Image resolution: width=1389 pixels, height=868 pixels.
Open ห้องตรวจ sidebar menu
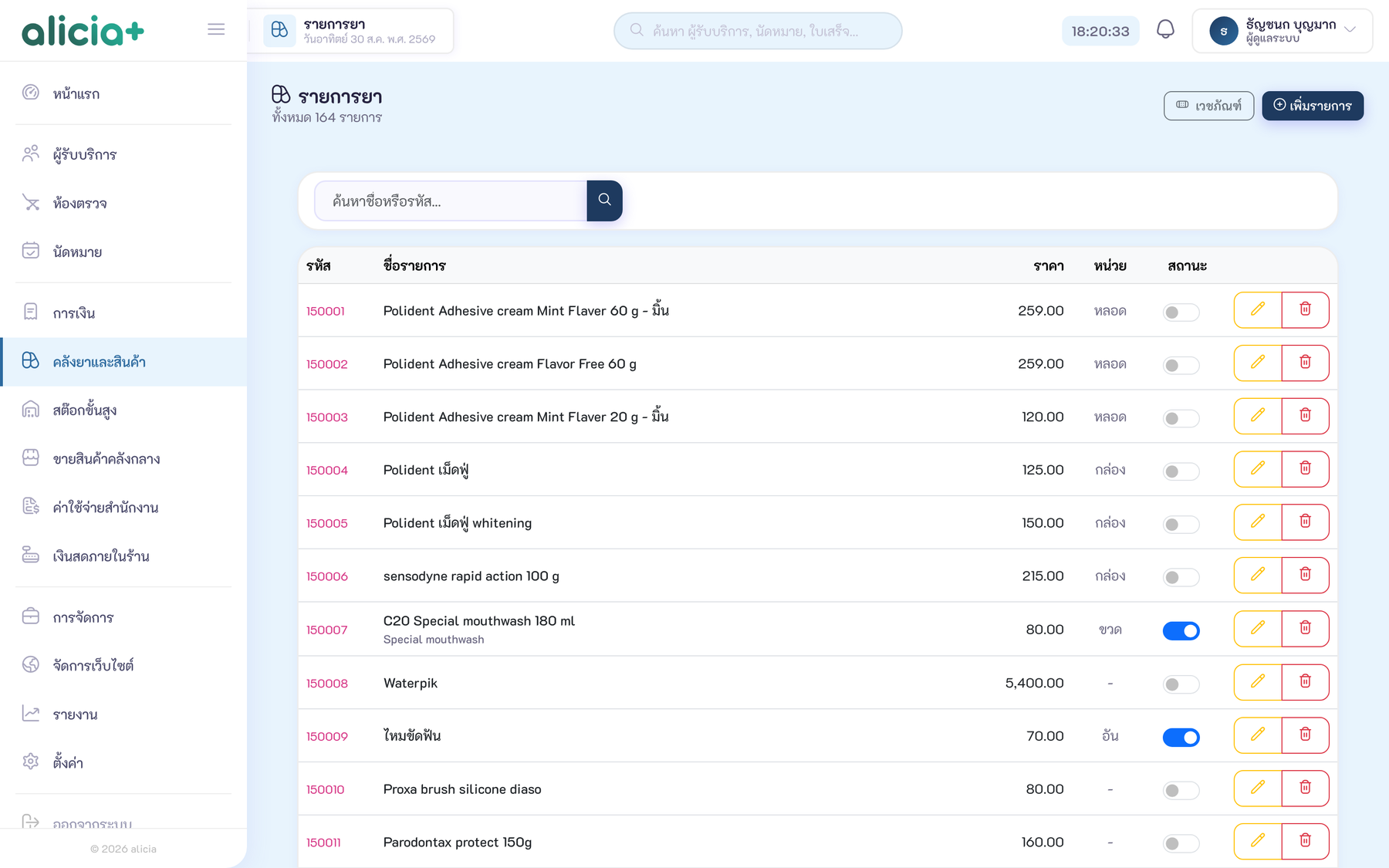[x=123, y=203]
